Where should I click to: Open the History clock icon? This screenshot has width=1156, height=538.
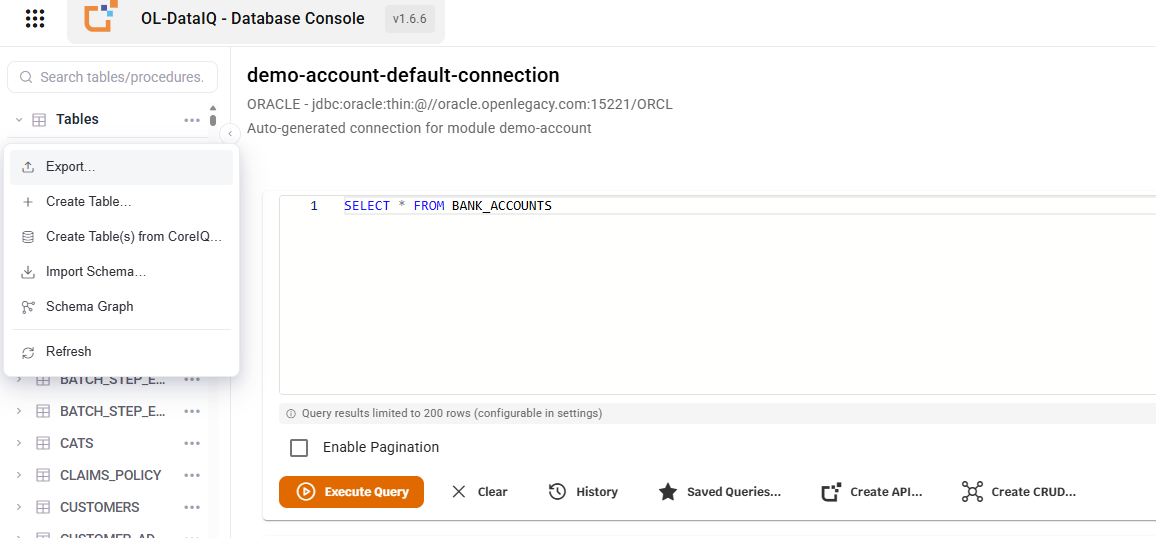[x=557, y=492]
